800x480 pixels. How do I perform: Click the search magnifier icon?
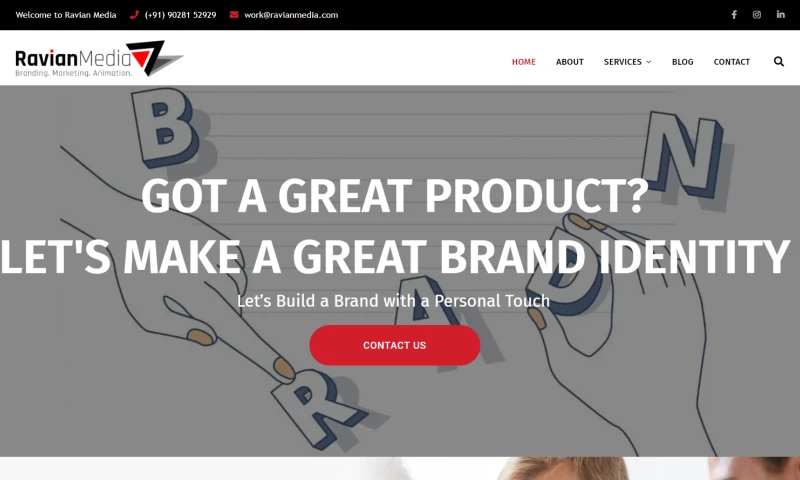point(779,62)
